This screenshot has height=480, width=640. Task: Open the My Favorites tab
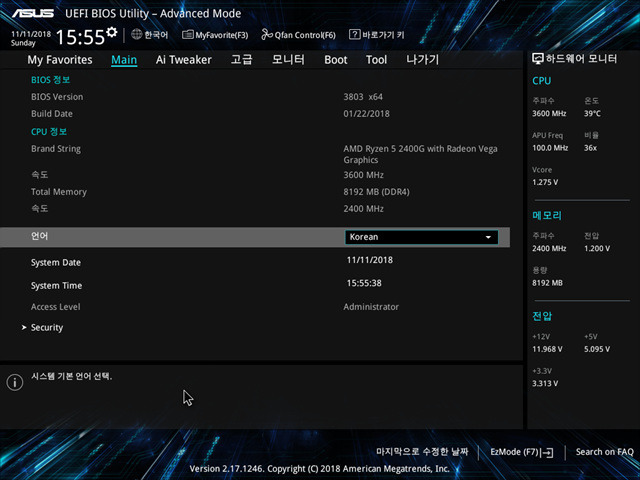(x=60, y=60)
